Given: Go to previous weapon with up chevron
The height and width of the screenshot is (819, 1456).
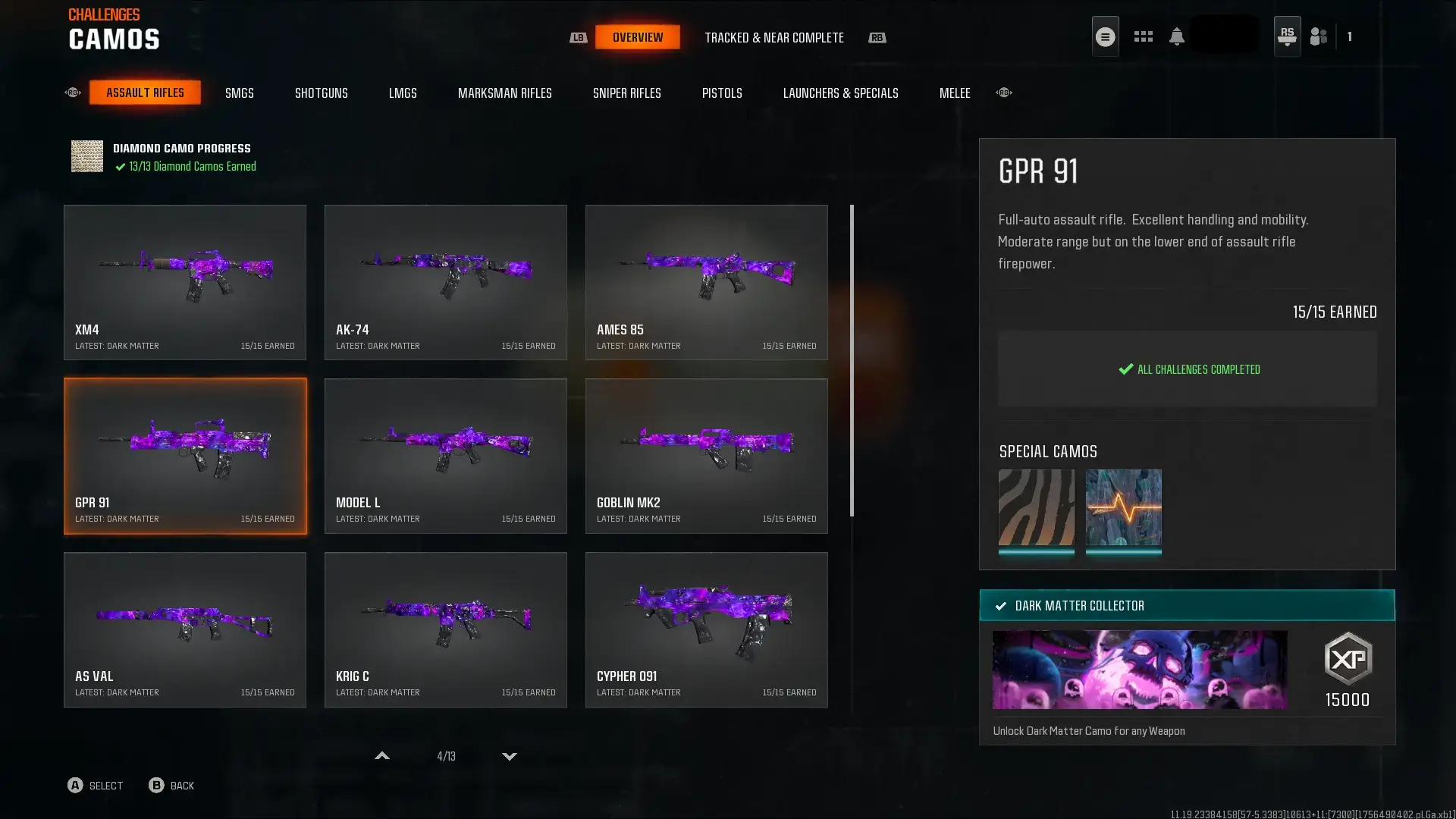Looking at the screenshot, I should pyautogui.click(x=382, y=756).
